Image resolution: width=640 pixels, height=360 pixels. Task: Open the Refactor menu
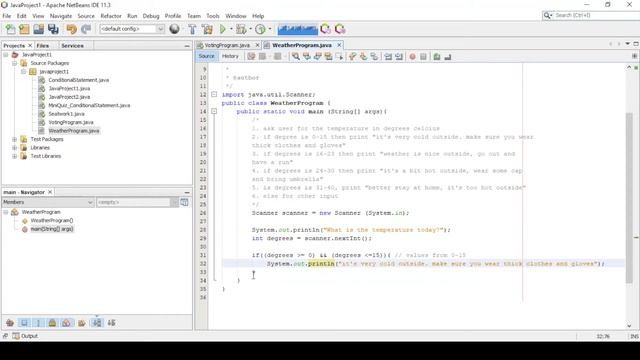111,16
